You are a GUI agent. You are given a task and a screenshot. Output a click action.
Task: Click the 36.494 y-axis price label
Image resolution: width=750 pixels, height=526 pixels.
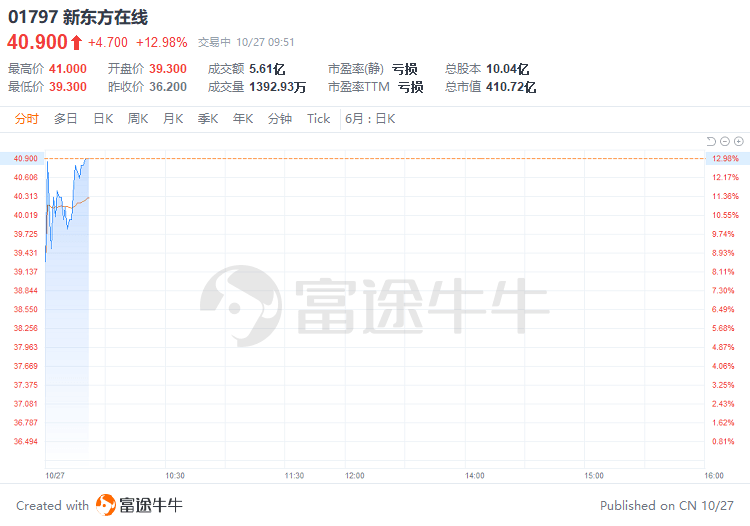[25, 441]
